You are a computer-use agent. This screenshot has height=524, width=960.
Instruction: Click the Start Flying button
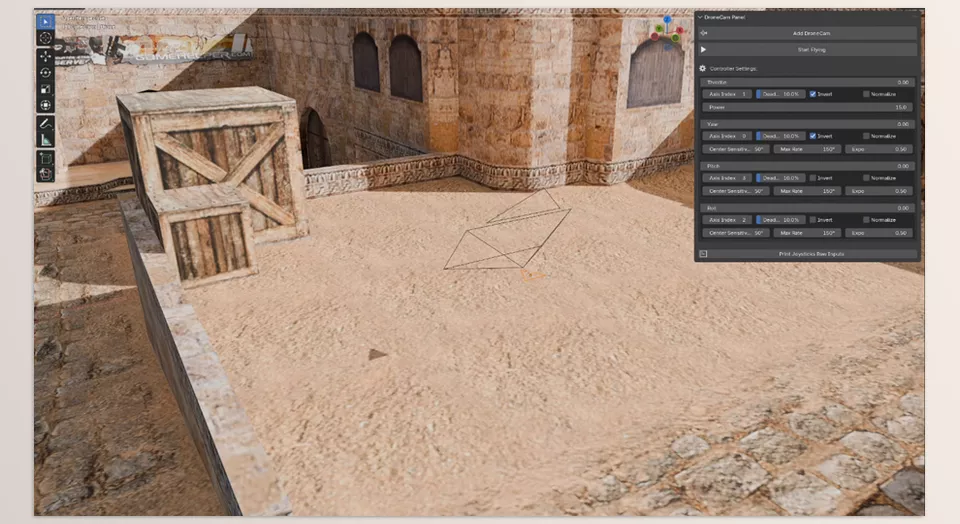(808, 50)
